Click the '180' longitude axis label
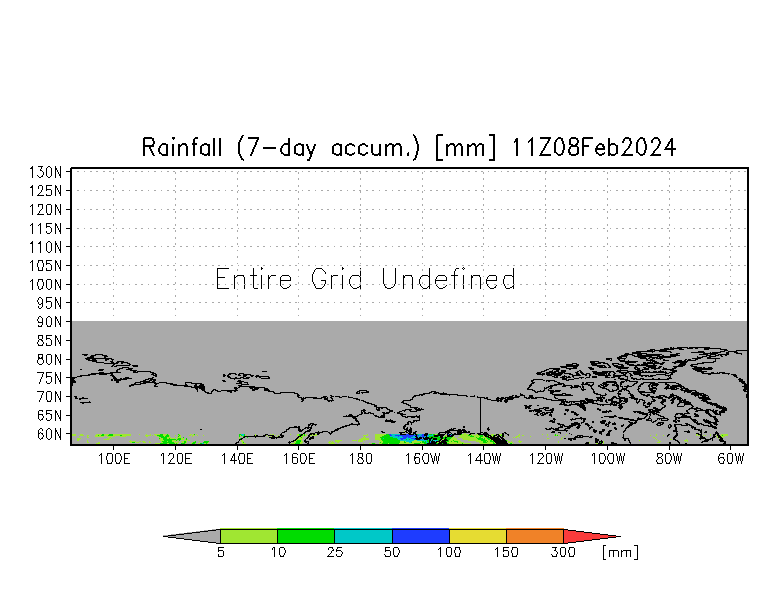The image size is (784, 612). point(360,459)
